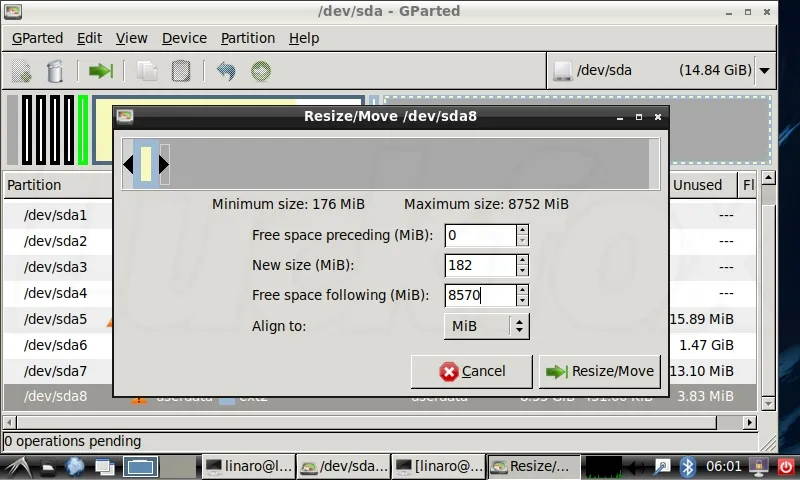Viewport: 800px width, 480px height.
Task: Click the horizontal scrollbar right arrow
Action: click(749, 422)
